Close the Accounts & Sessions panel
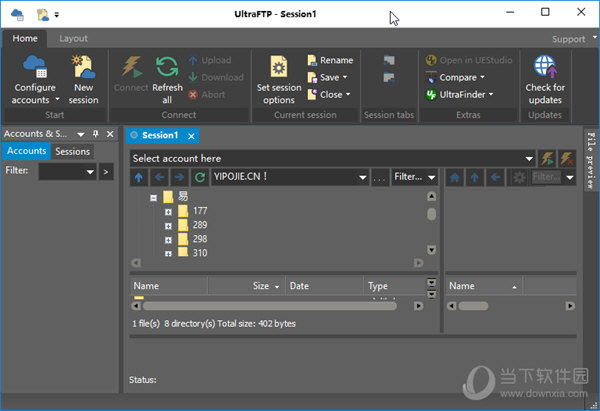Viewport: 600px width, 411px height. [x=110, y=134]
